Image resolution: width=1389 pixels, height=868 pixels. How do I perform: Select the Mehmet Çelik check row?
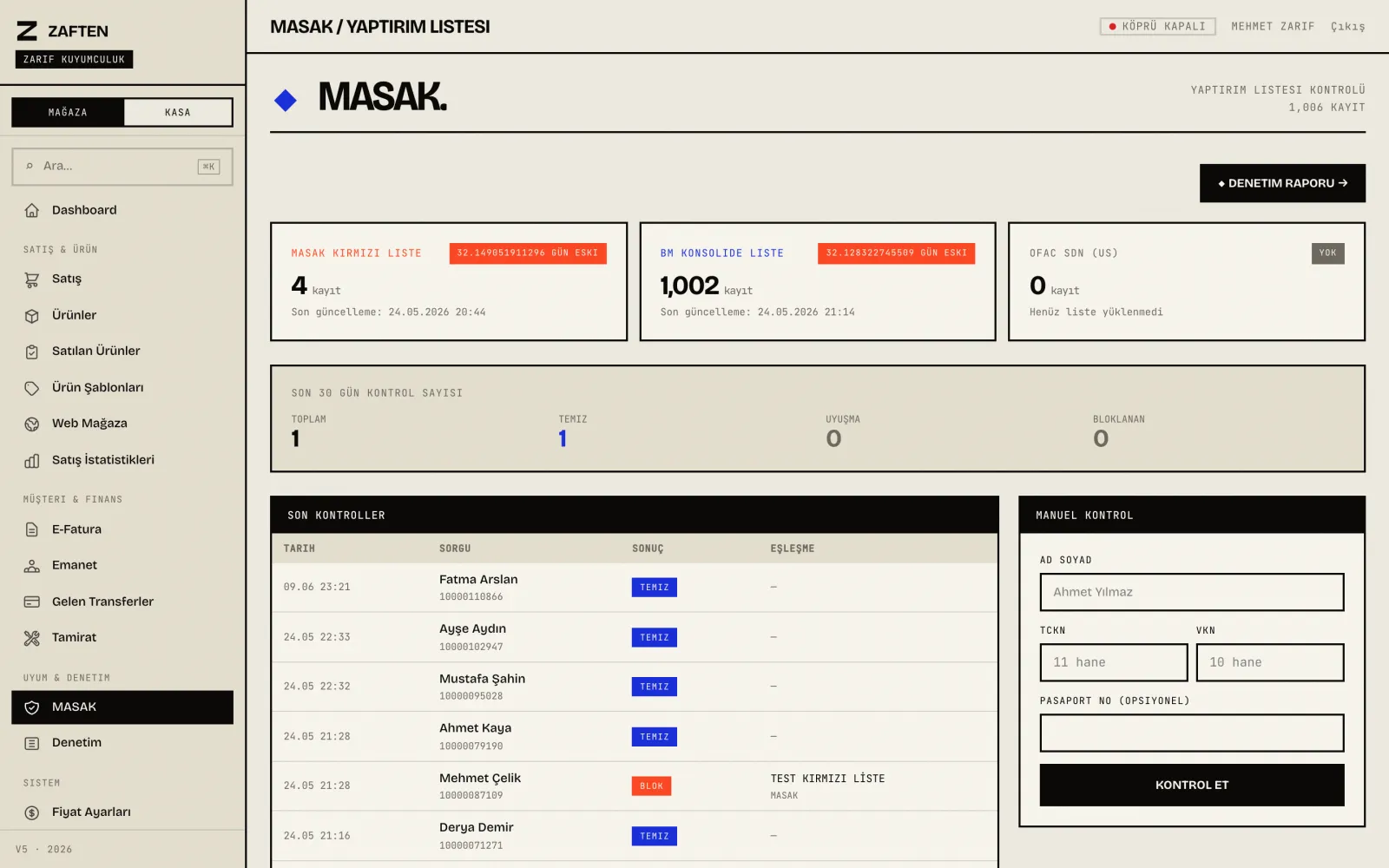635,786
